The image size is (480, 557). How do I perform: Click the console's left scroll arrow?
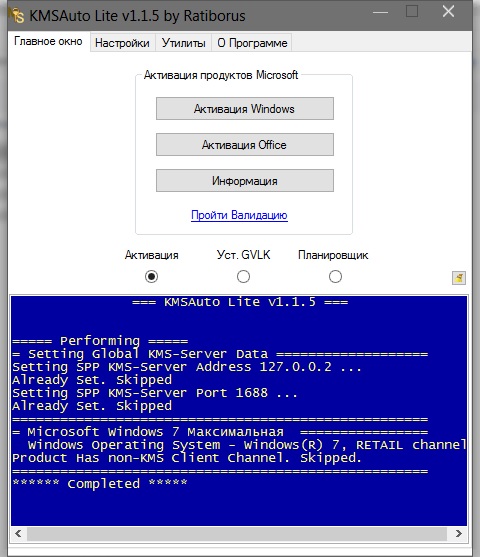[18, 534]
